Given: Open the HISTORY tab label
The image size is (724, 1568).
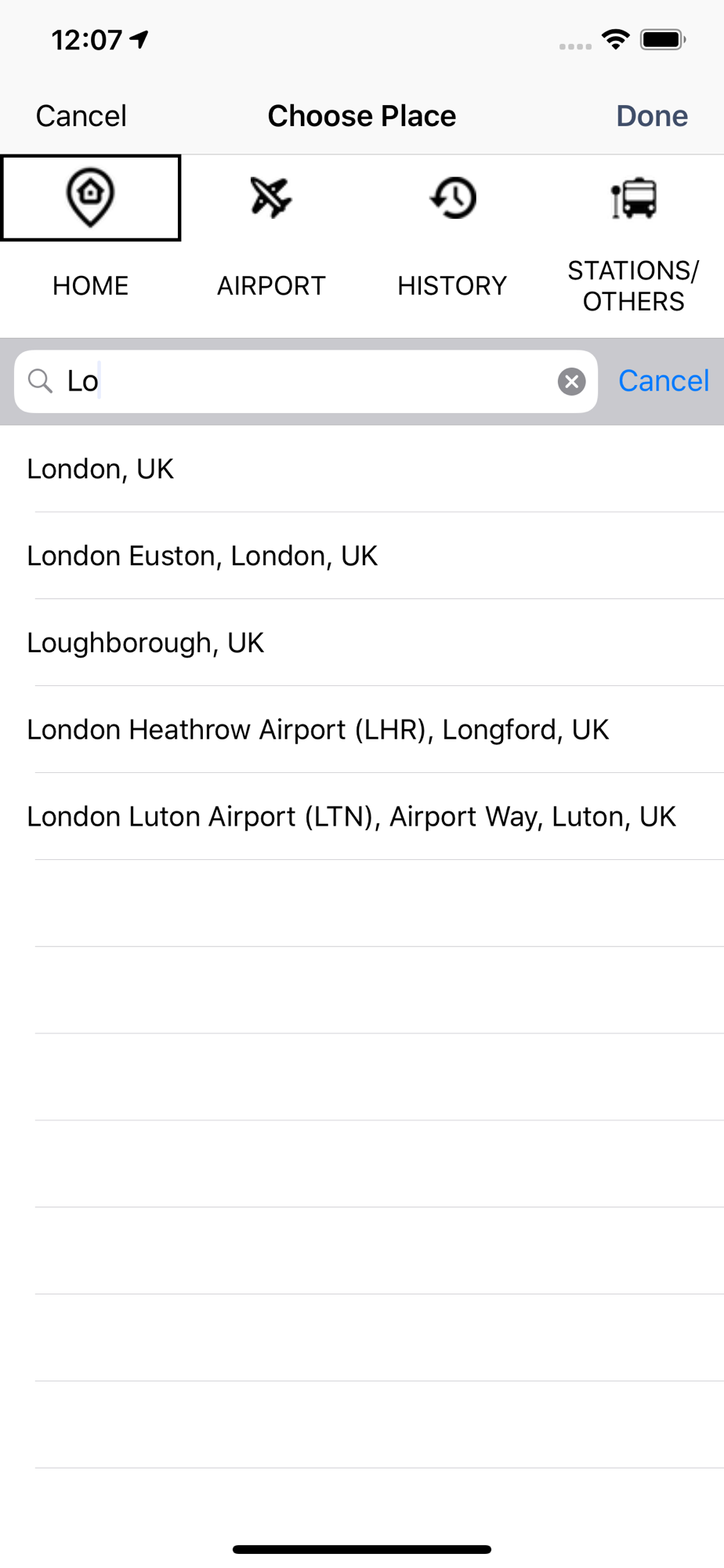Looking at the screenshot, I should (452, 286).
